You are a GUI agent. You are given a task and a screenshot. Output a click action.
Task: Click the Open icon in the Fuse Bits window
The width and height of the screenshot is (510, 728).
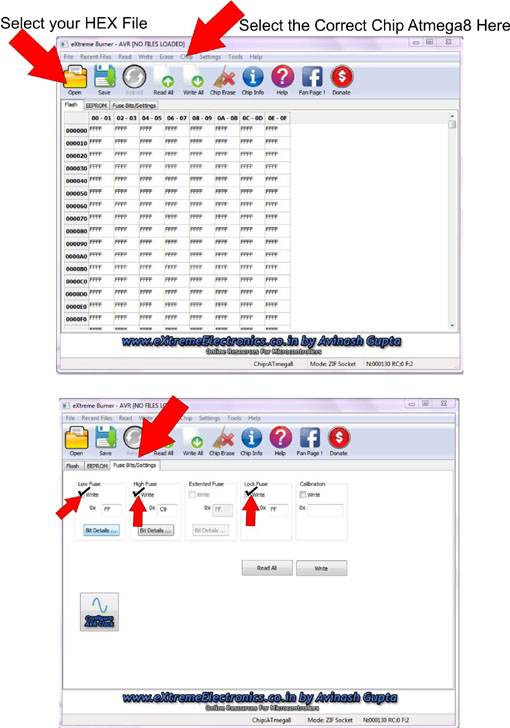click(x=76, y=441)
